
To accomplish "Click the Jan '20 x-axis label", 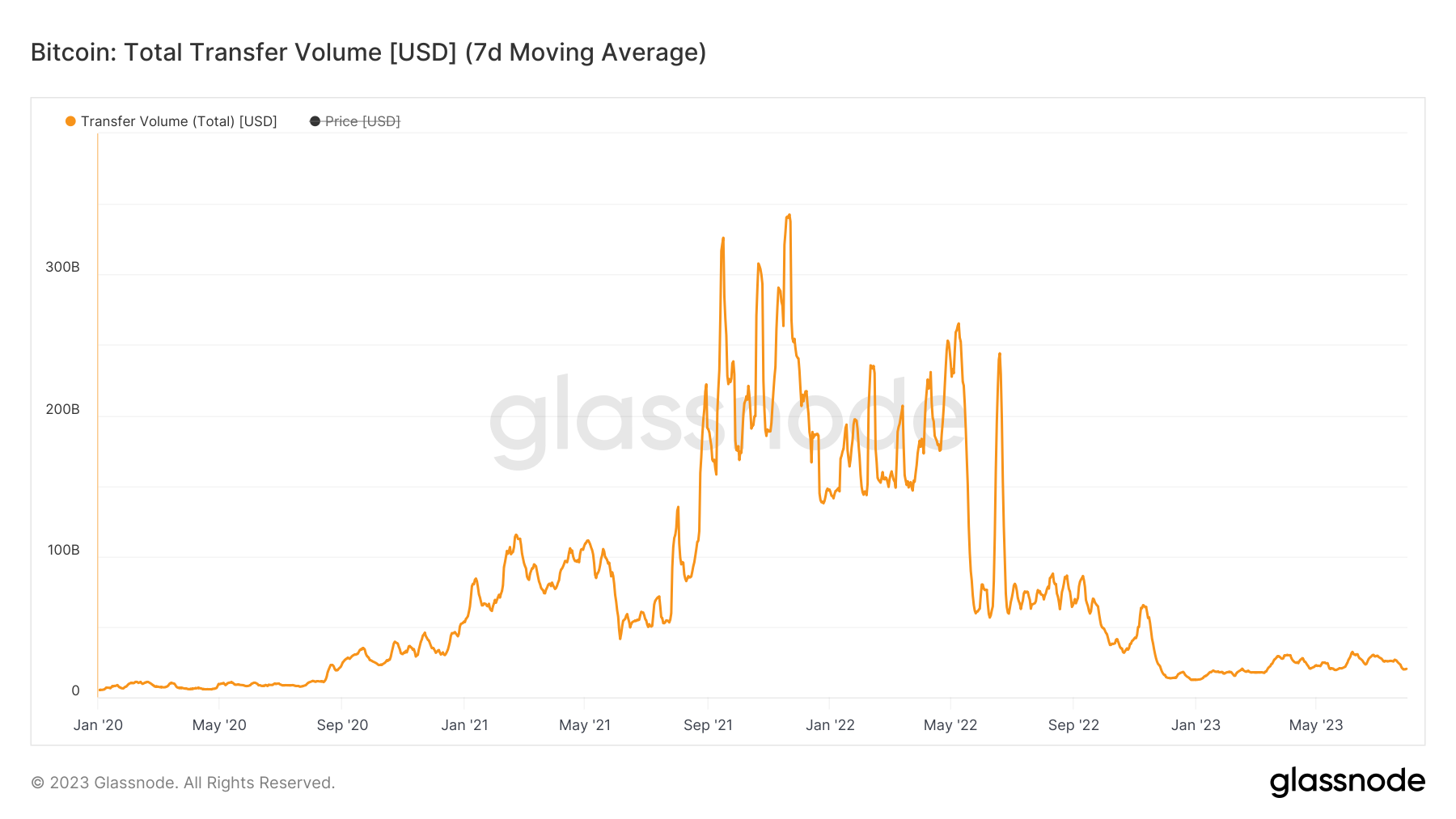I will pos(98,725).
